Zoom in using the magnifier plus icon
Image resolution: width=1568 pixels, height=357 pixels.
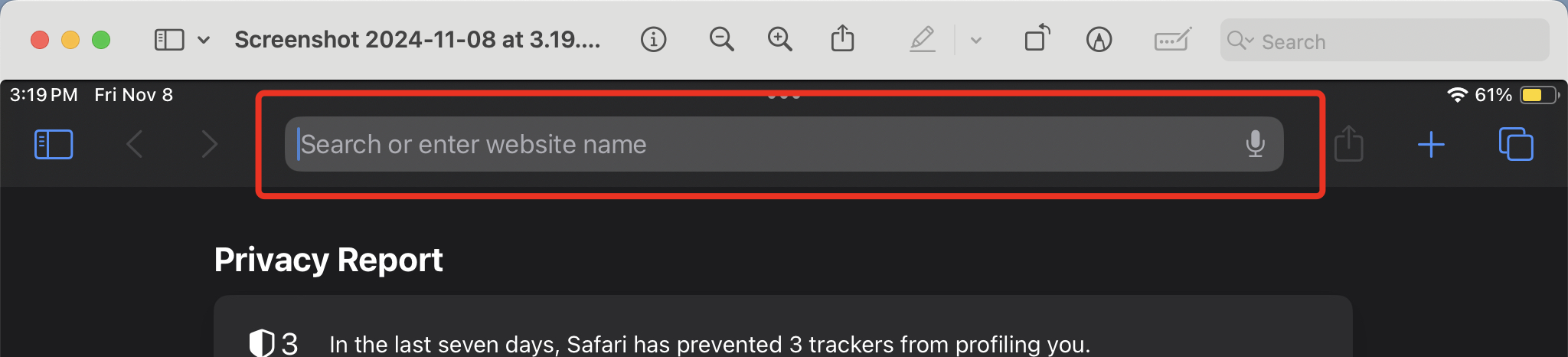(779, 39)
